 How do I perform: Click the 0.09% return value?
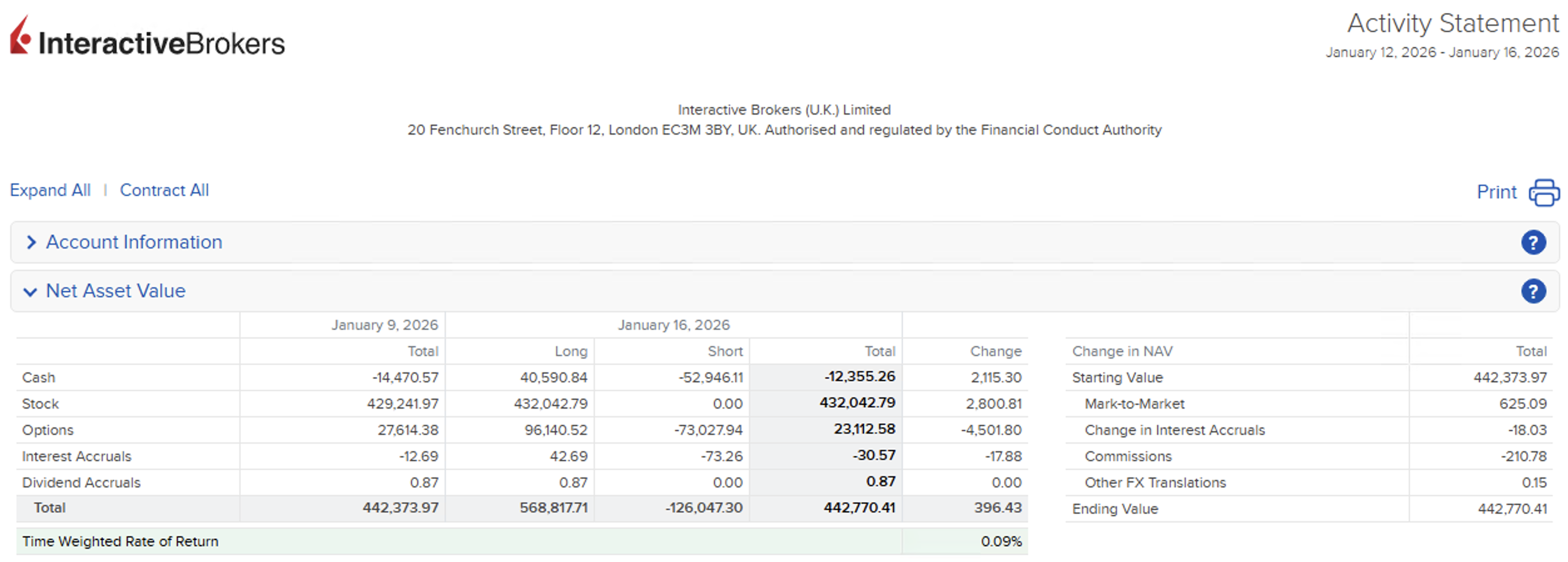pos(1001,541)
